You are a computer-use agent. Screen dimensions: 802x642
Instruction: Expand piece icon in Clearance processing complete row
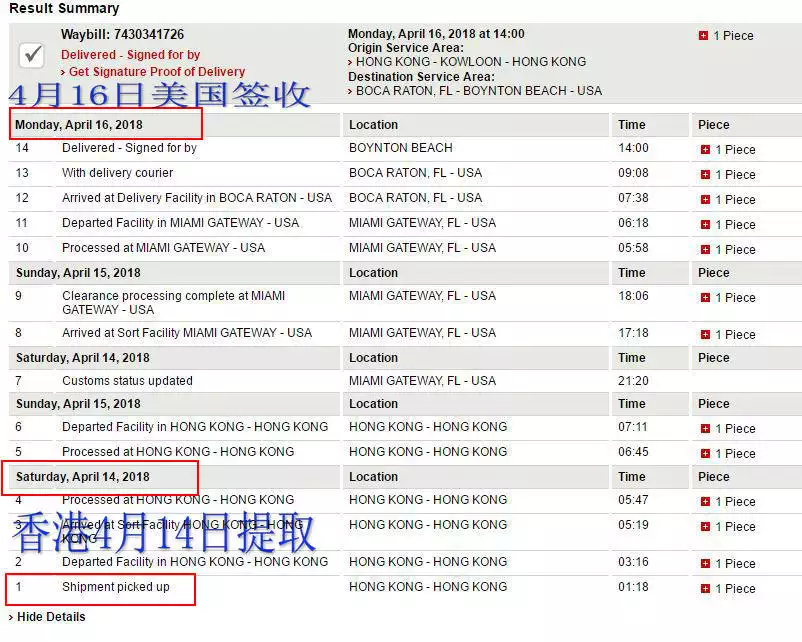[x=705, y=298]
